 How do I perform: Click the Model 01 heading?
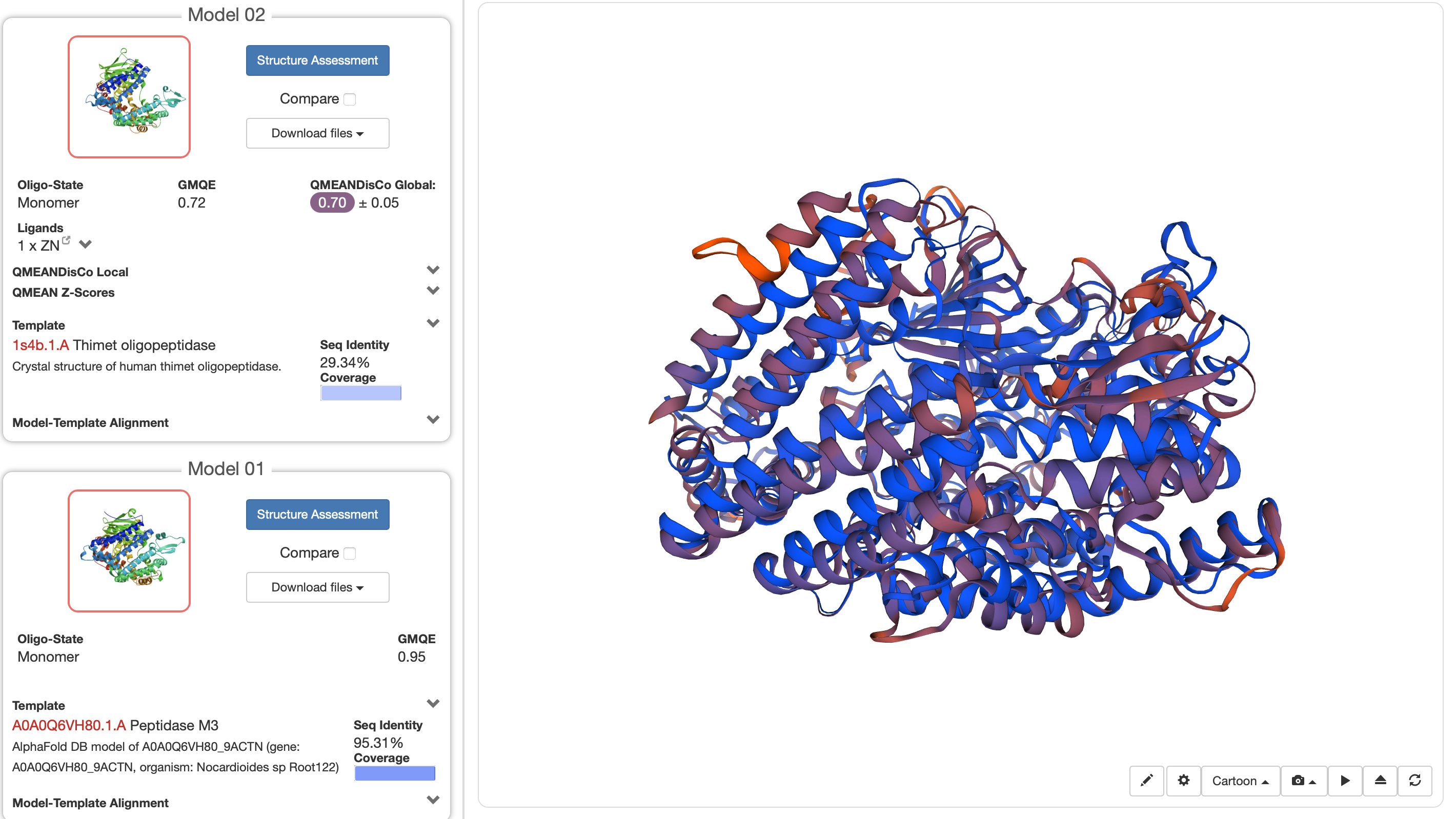point(226,468)
